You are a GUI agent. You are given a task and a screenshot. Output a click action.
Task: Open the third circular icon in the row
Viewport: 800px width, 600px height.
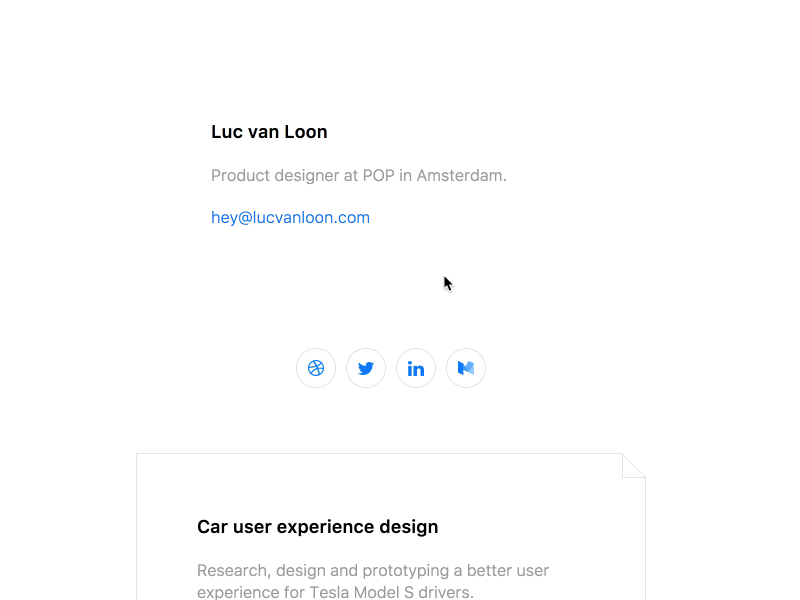[416, 368]
